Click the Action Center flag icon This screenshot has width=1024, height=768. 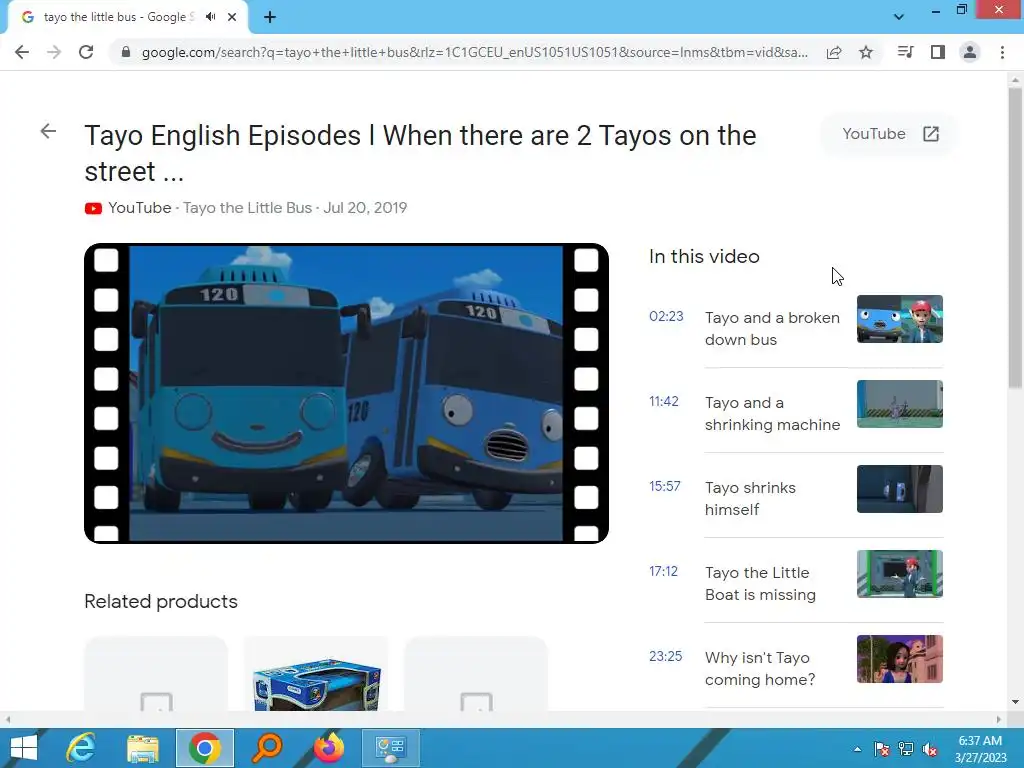tap(881, 749)
